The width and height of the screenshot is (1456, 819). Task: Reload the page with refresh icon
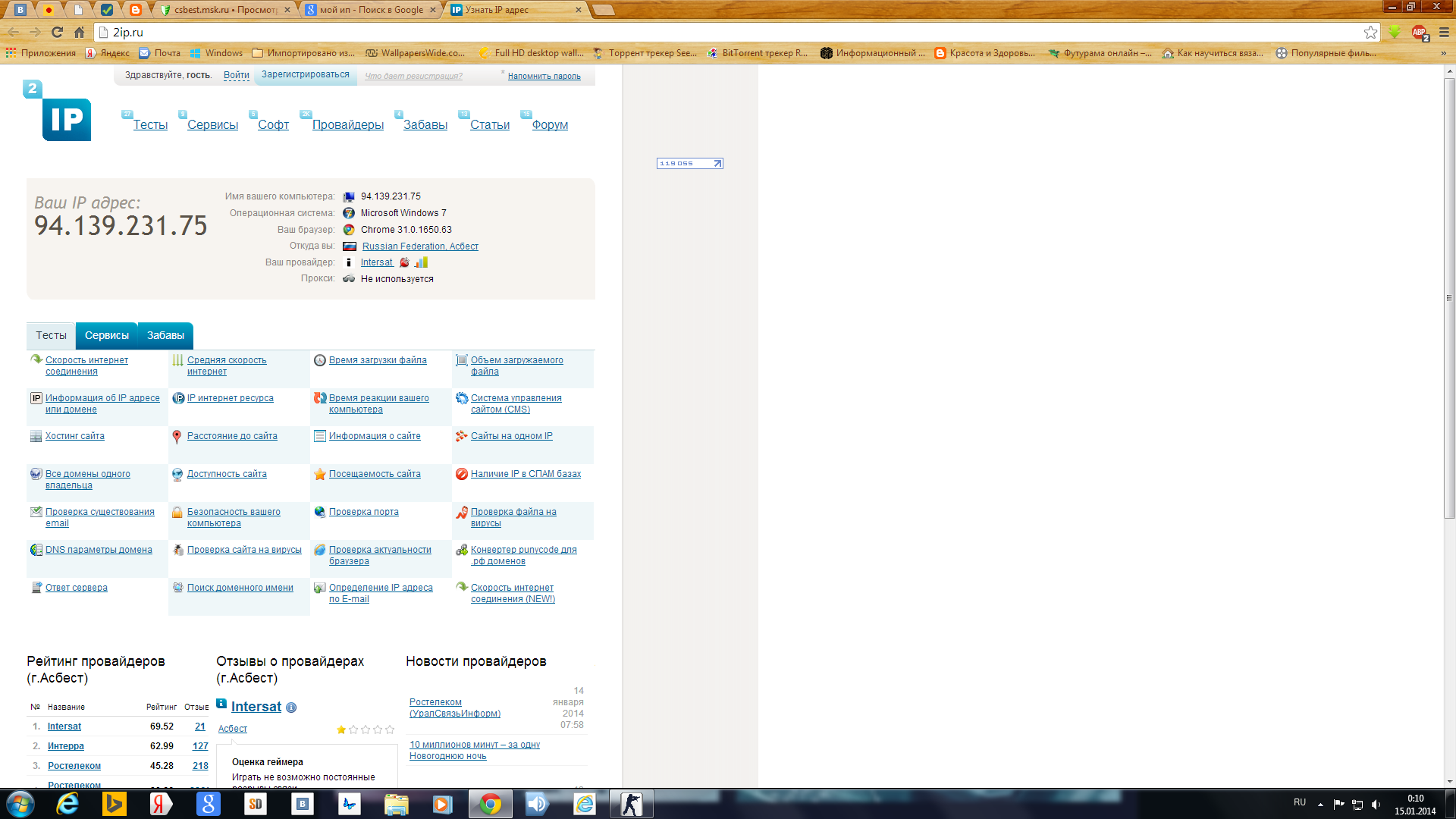(57, 33)
